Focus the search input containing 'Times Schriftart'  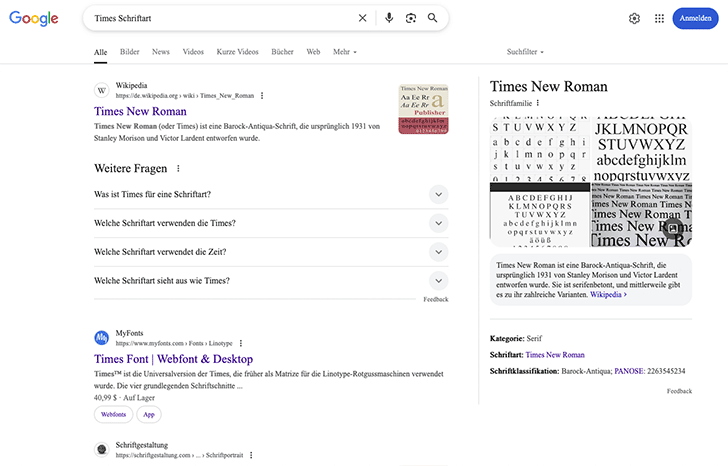[x=223, y=18]
